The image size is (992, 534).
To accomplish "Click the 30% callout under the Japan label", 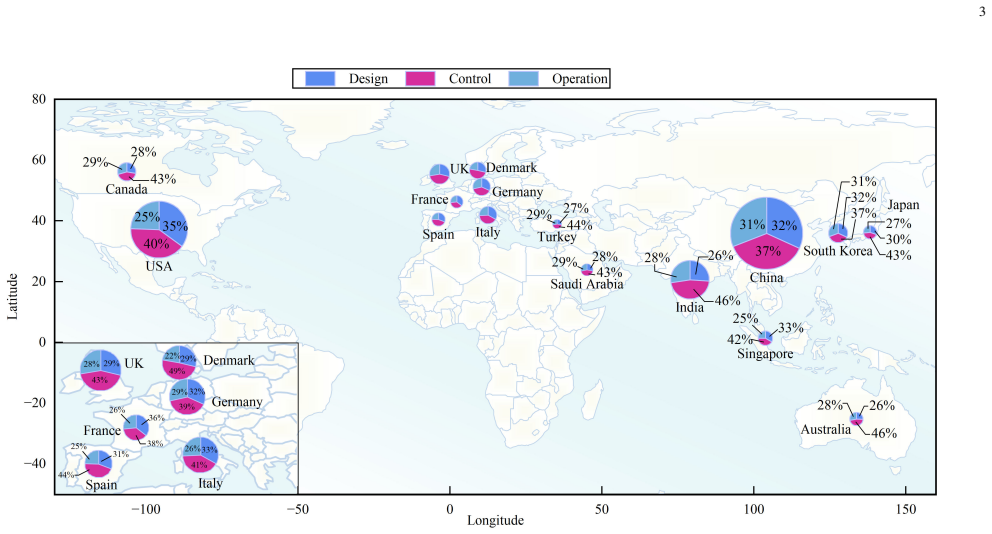I will pos(898,240).
